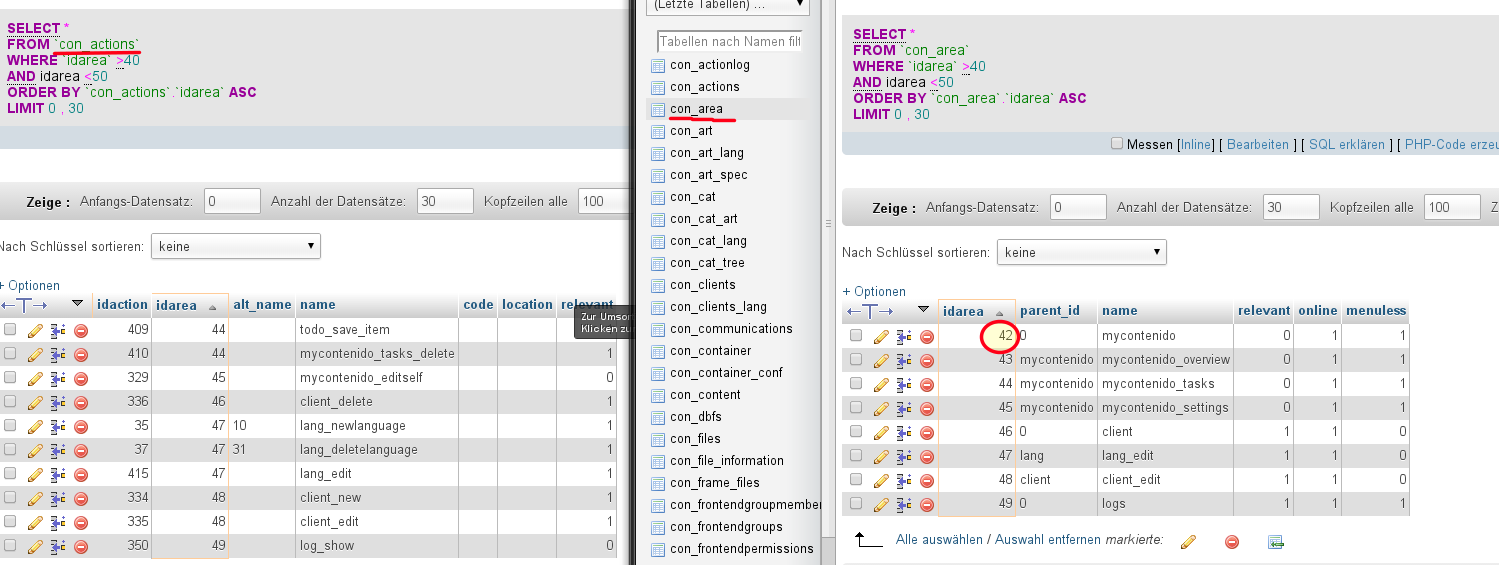Open the '(Letzte Tabellen)' dropdown
Viewport: 1499px width, 565px height.
pyautogui.click(x=728, y=5)
